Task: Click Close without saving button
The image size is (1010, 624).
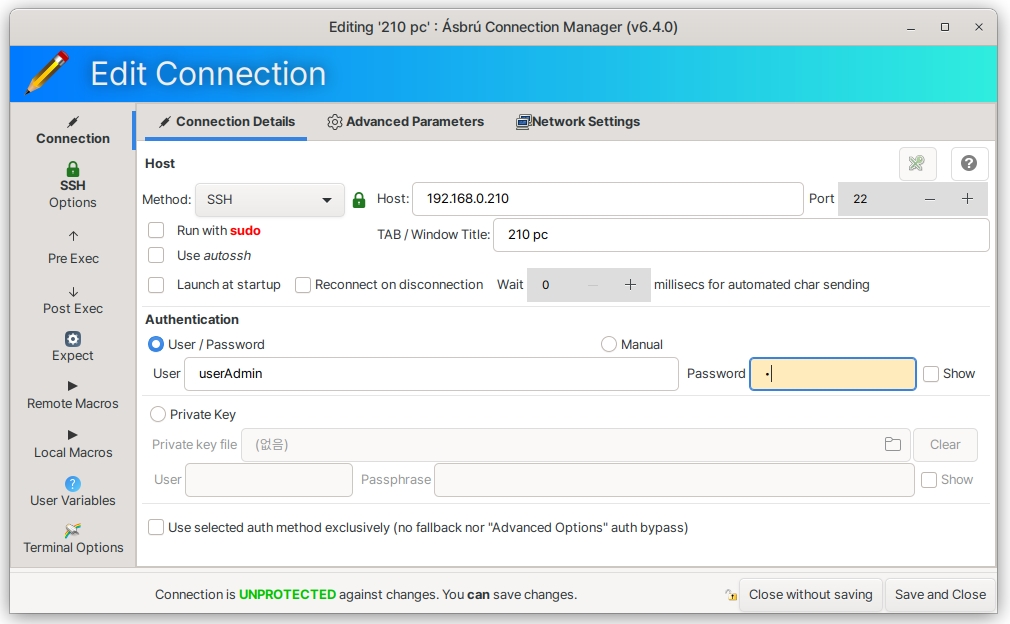Action: [x=810, y=594]
